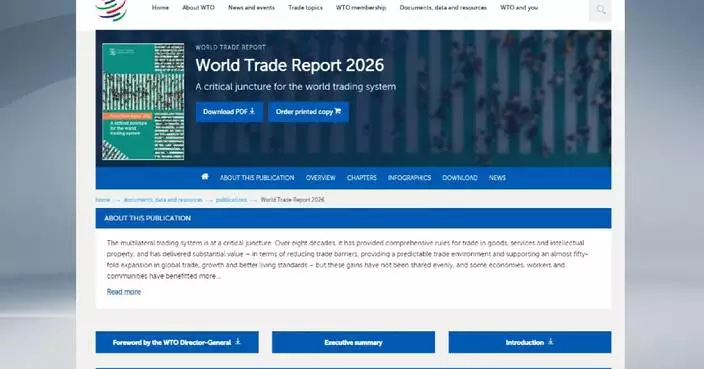704x369 pixels.
Task: Click the Read more link
Action: click(x=123, y=292)
